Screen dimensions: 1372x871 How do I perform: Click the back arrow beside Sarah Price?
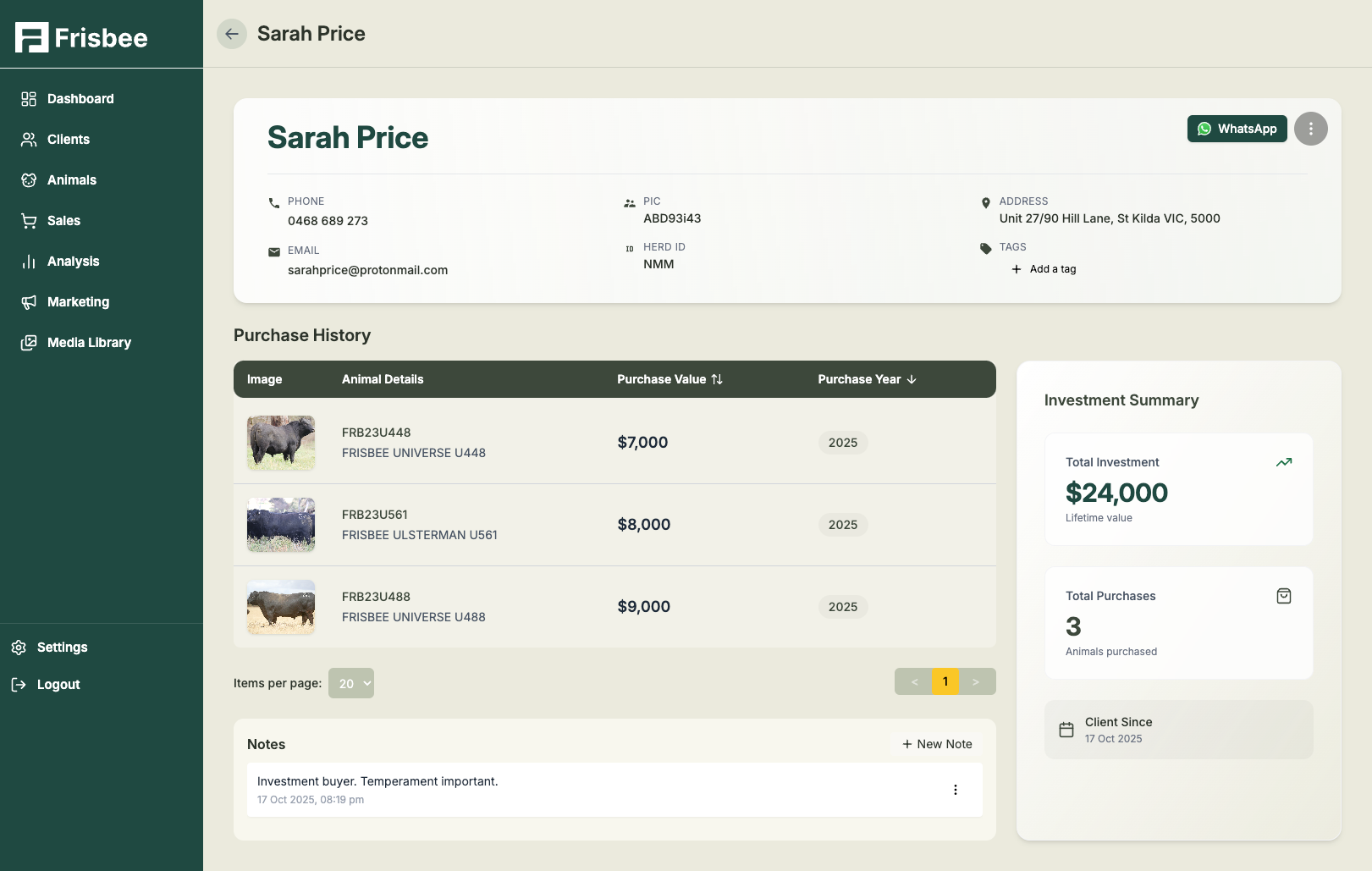click(x=231, y=34)
